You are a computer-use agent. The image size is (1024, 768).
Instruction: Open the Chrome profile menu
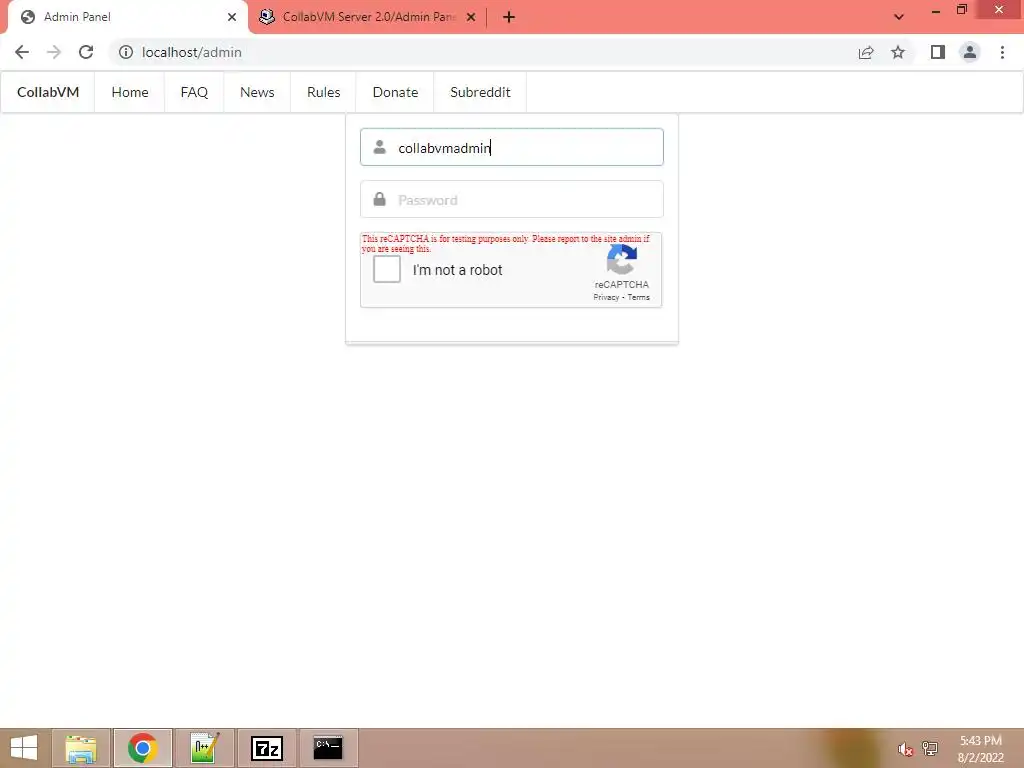970,52
